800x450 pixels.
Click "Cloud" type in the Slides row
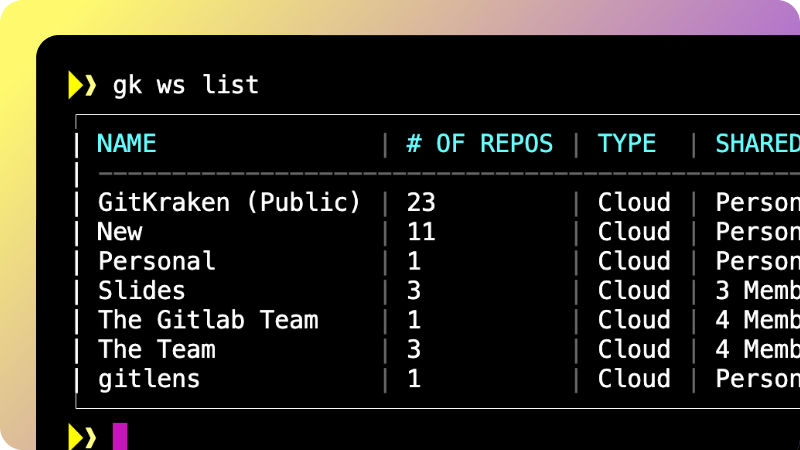tap(634, 291)
